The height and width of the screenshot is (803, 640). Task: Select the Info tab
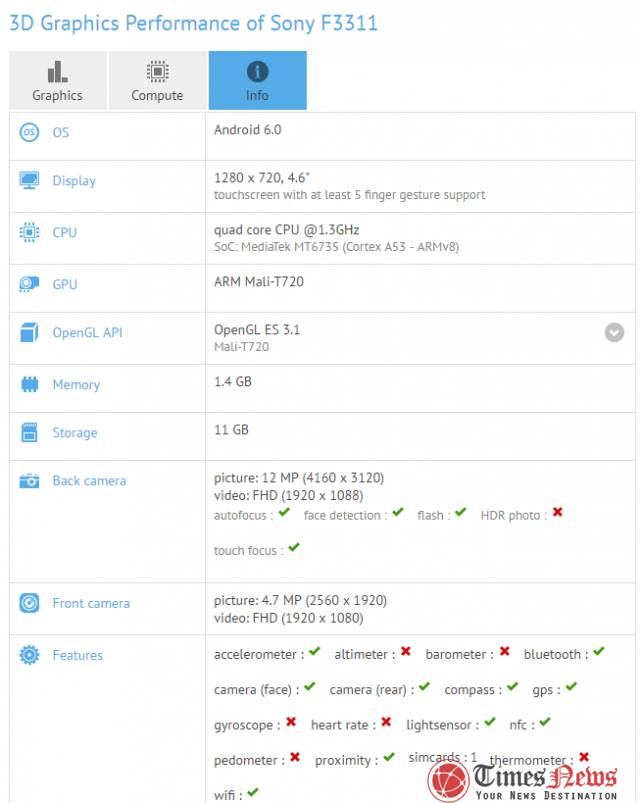[257, 80]
